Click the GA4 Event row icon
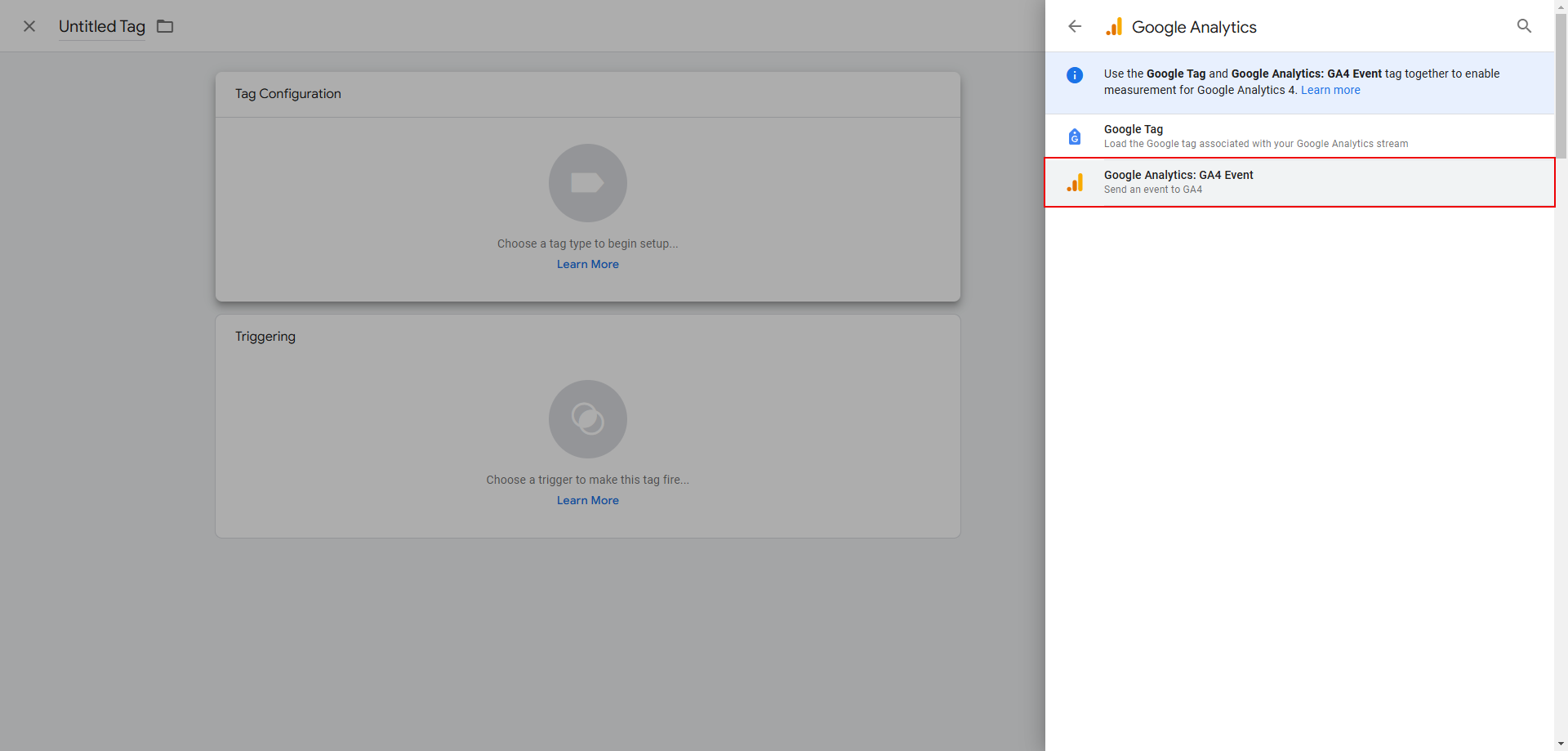The height and width of the screenshot is (751, 1568). click(1075, 182)
